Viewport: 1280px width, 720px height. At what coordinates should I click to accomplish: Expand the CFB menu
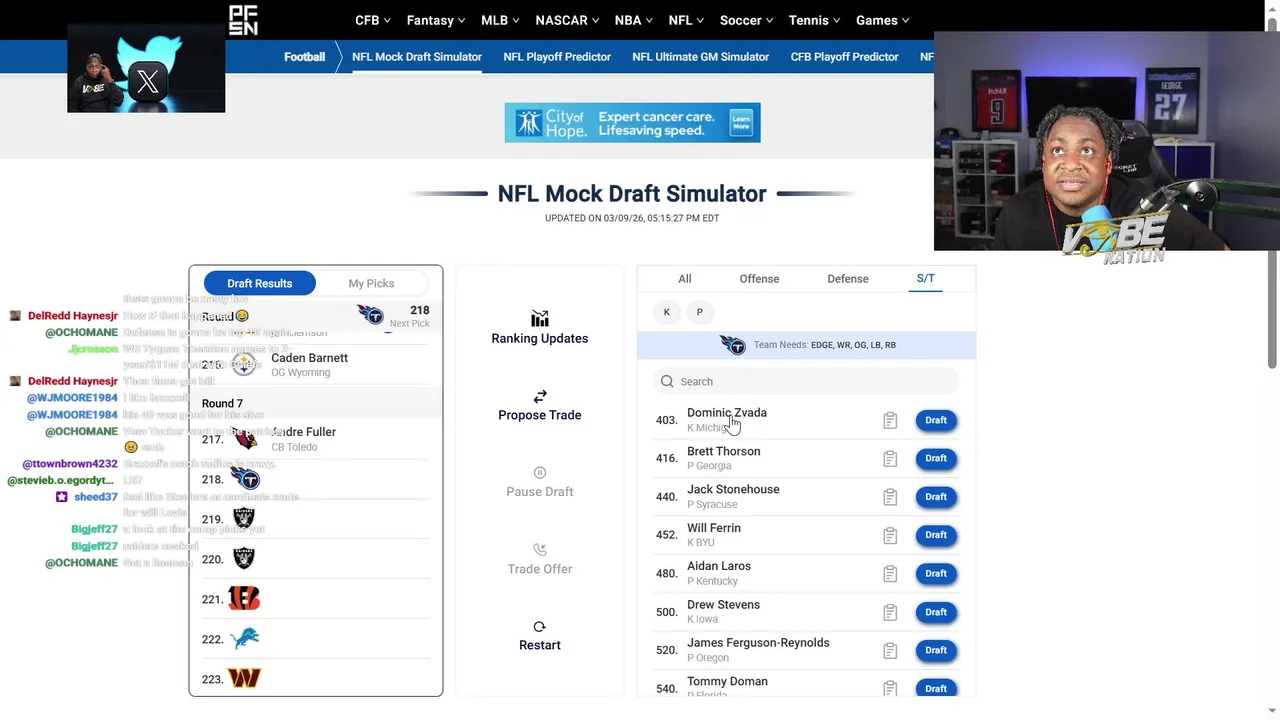pyautogui.click(x=373, y=20)
